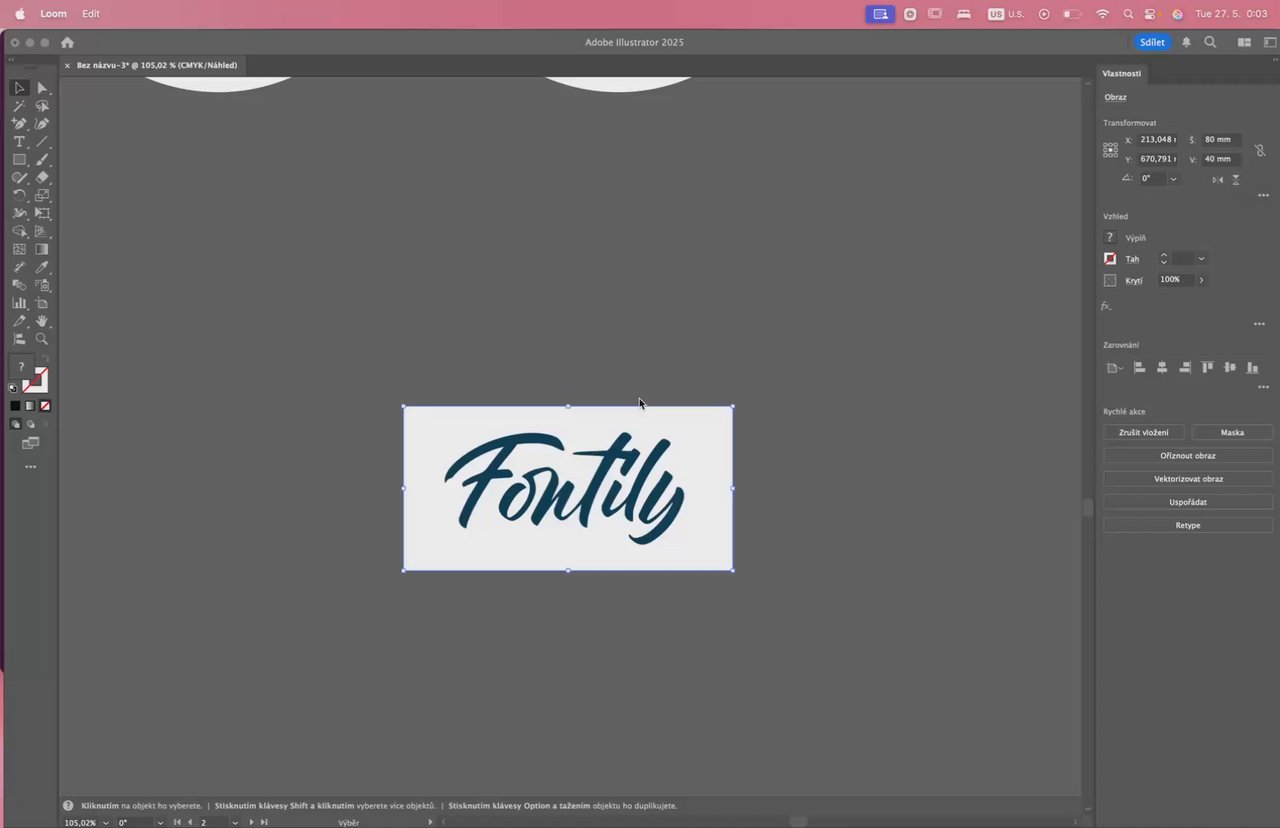Open the search icon in Illustrator header
Image resolution: width=1280 pixels, height=828 pixels.
click(1210, 42)
